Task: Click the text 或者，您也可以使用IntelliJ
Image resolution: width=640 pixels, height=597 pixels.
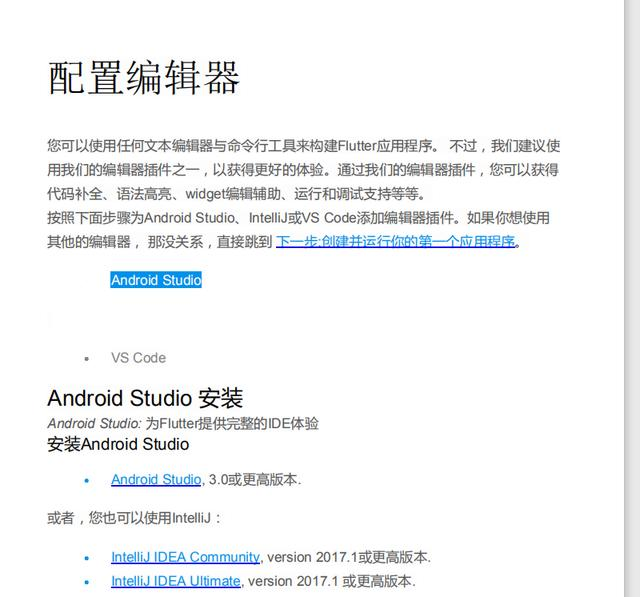Action: click(134, 518)
